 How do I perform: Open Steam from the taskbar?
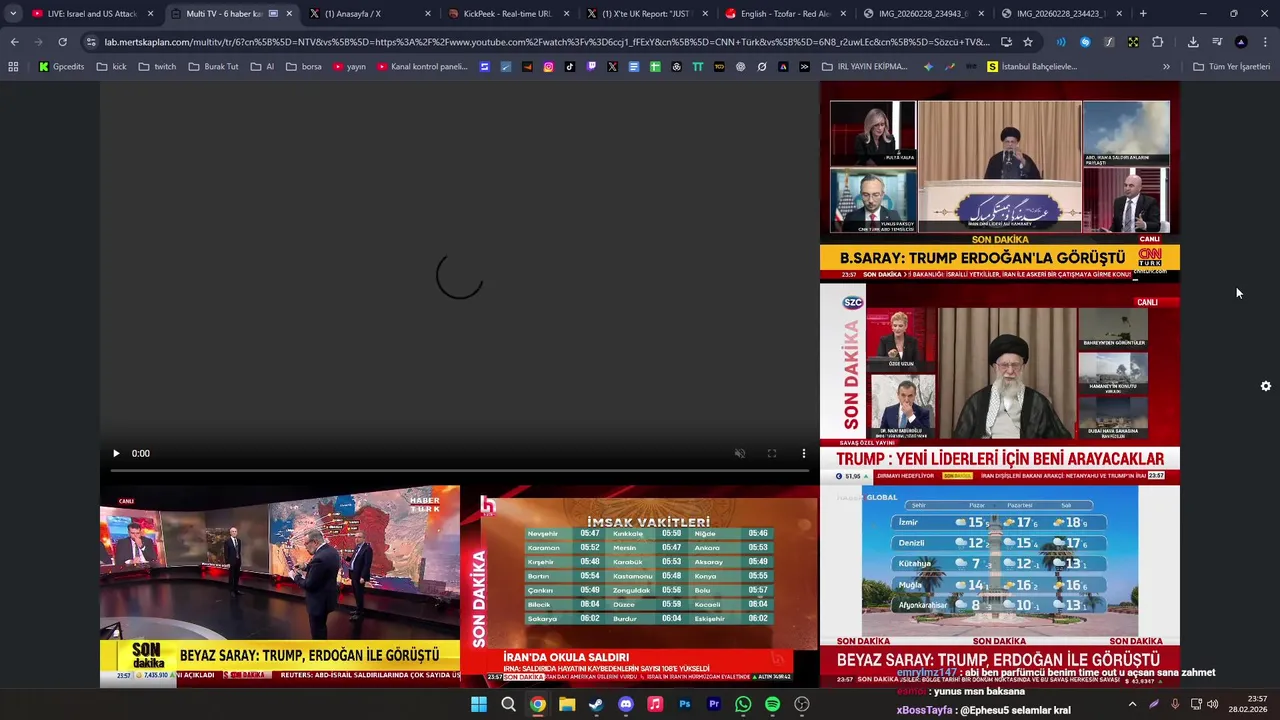pos(596,705)
